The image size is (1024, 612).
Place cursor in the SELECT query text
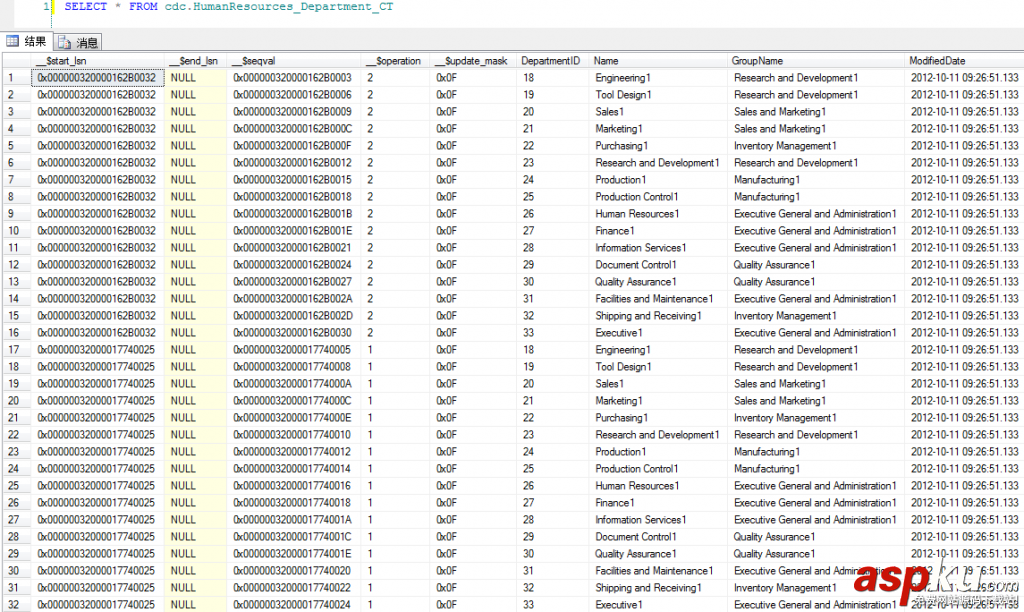pos(229,7)
